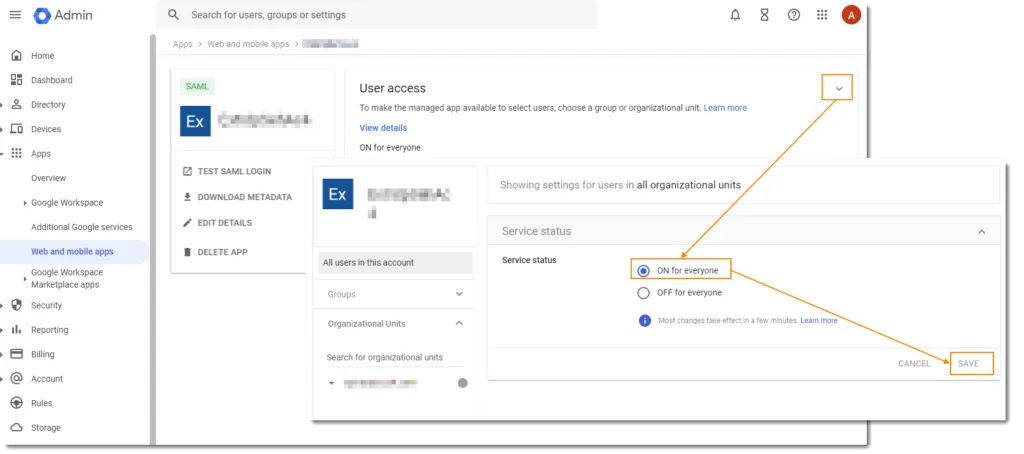Go to Dashboard in sidebar
1024x454 pixels.
click(52, 80)
